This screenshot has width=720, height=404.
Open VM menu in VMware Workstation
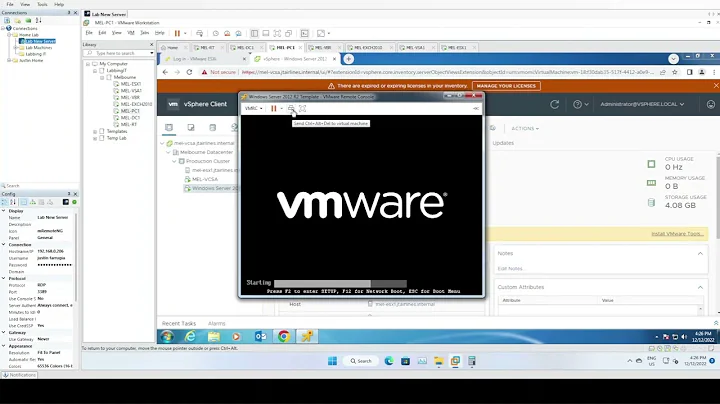131,33
